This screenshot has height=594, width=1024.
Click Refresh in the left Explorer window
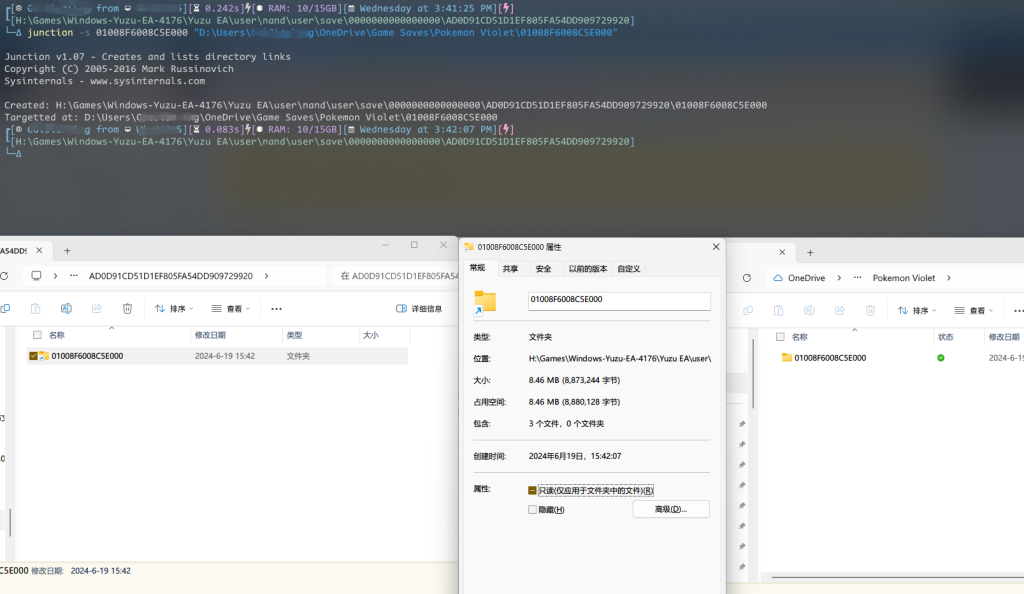(5, 276)
